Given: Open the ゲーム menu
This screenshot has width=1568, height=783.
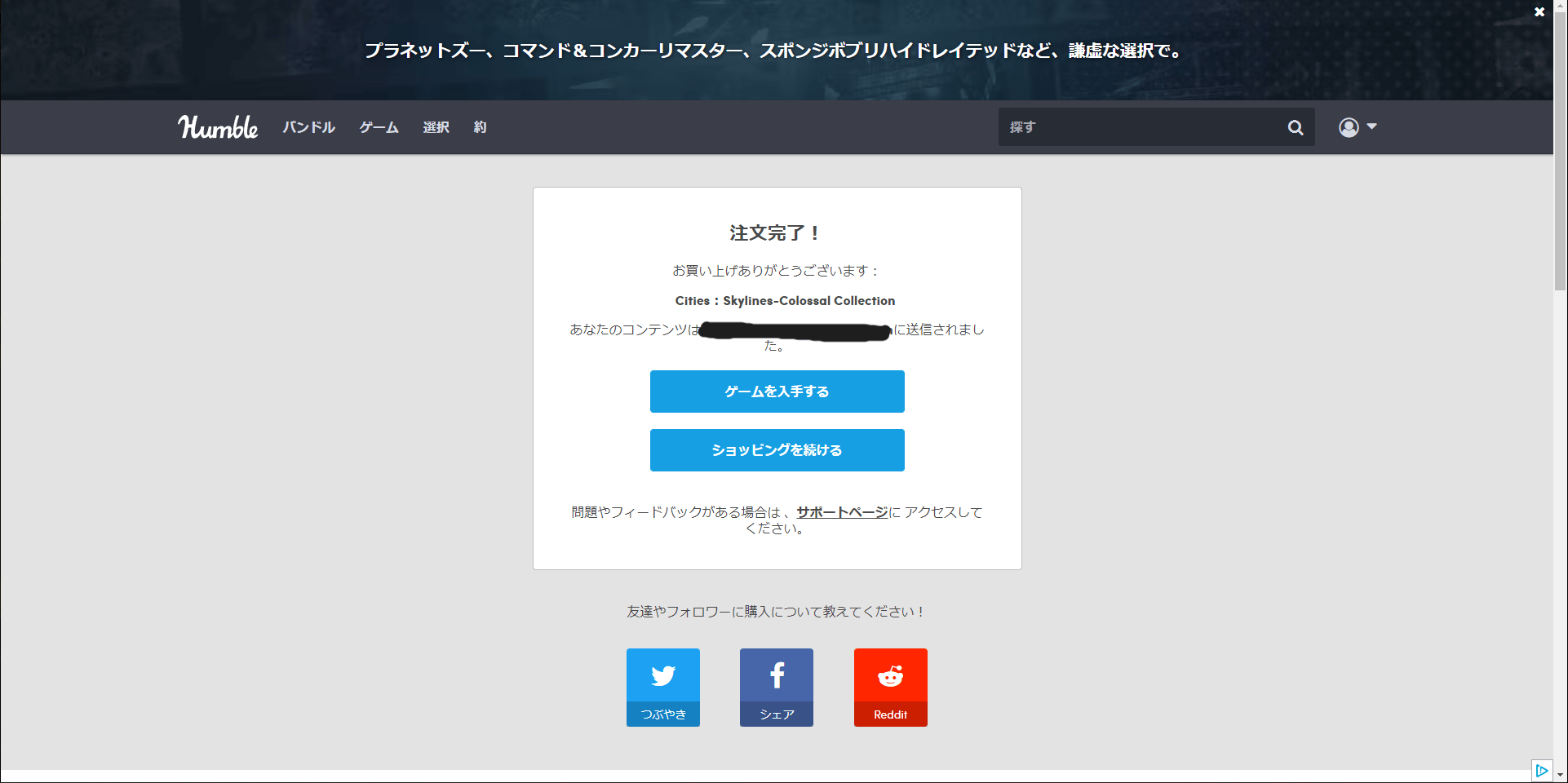Looking at the screenshot, I should [x=379, y=127].
